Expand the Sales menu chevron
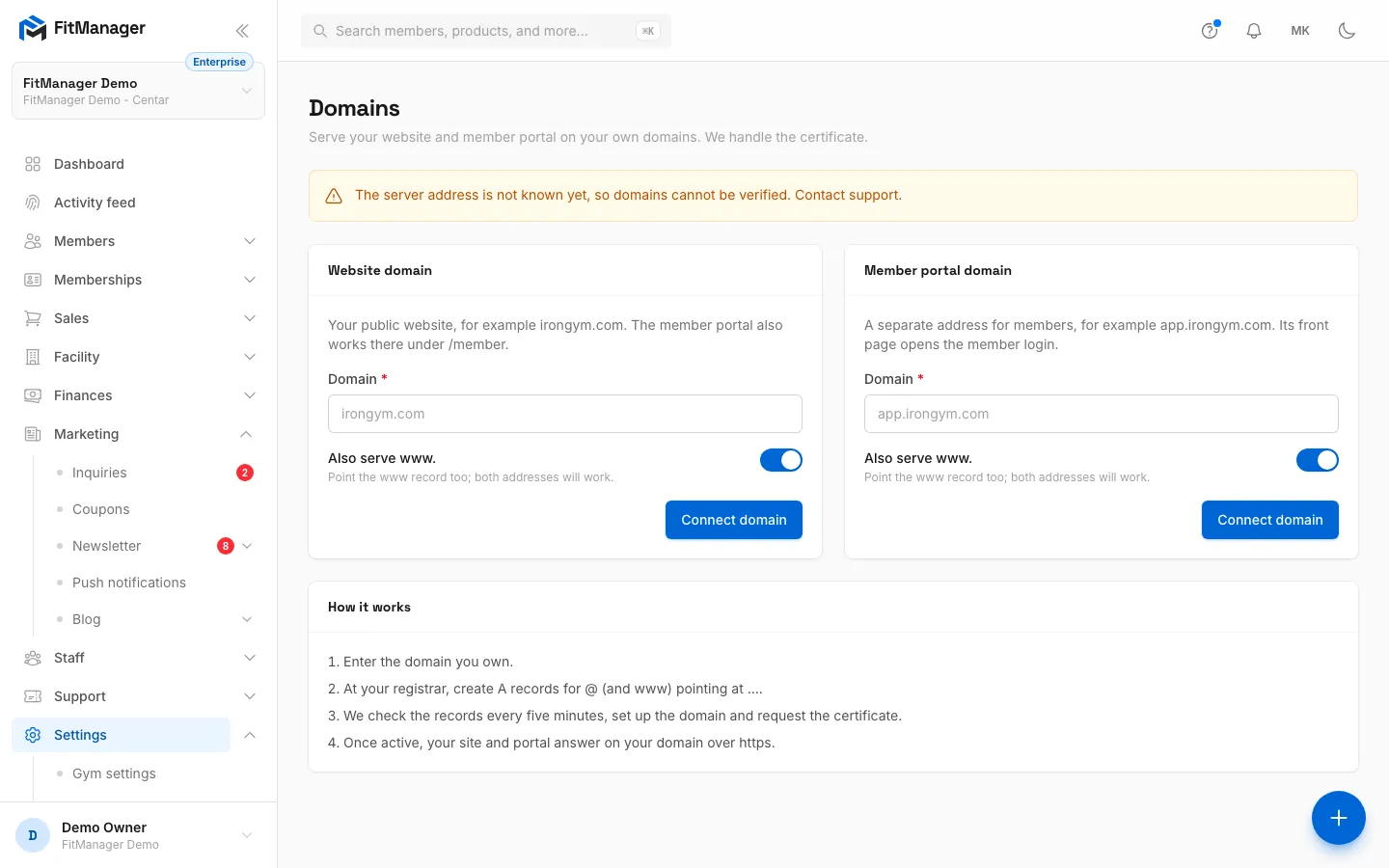Image resolution: width=1389 pixels, height=868 pixels. point(250,318)
